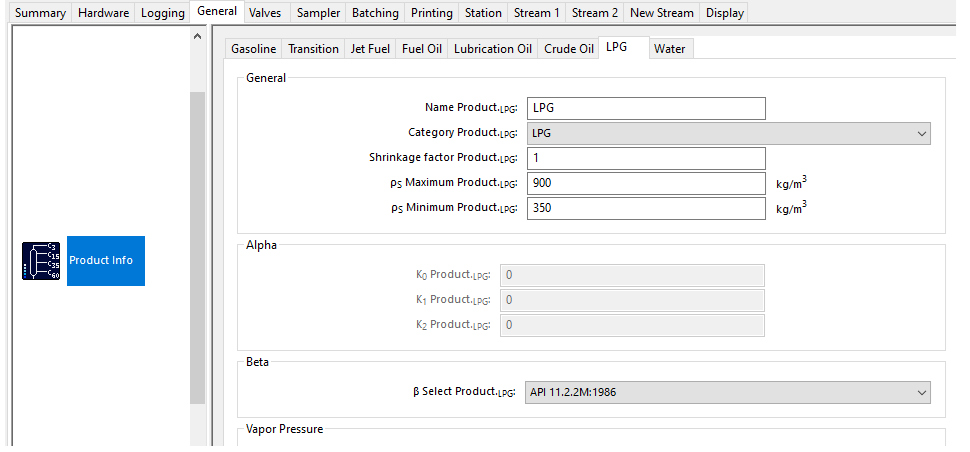This screenshot has width=970, height=452.
Task: Go to the Printing tab
Action: coord(432,13)
